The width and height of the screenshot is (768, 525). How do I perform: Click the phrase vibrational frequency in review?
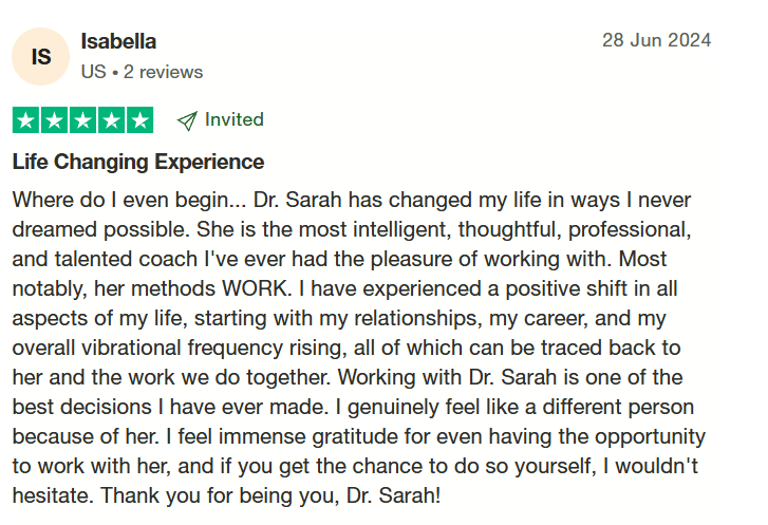click(182, 348)
